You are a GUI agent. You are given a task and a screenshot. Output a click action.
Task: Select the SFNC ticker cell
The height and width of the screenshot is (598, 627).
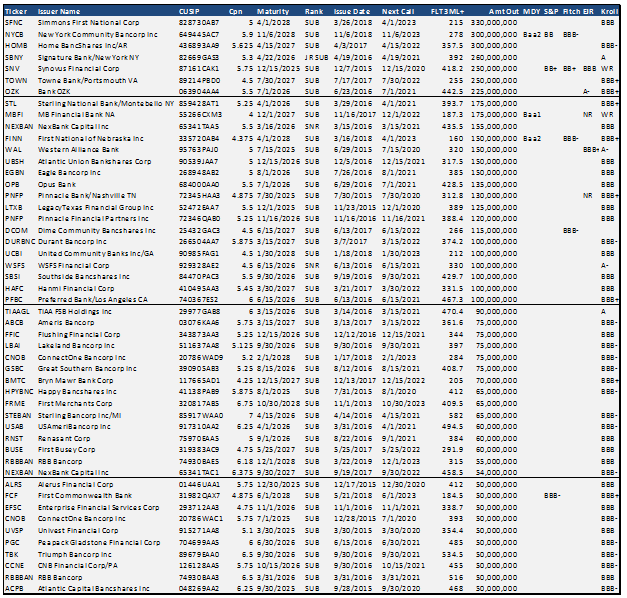click(14, 20)
